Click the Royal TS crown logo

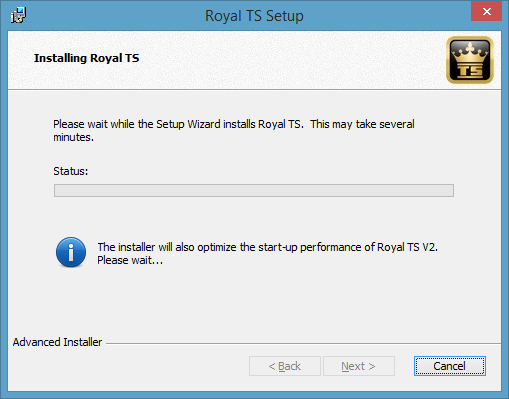click(470, 60)
